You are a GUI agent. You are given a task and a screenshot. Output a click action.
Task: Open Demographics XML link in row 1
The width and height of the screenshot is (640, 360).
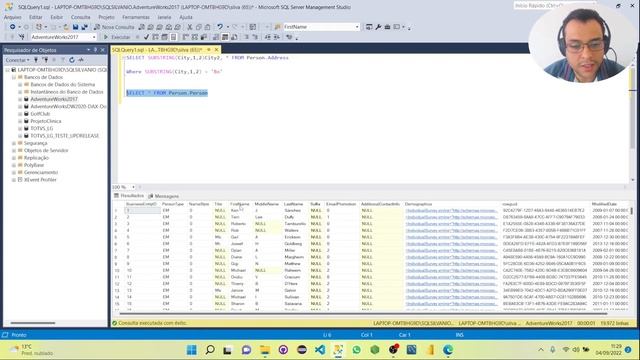pyautogui.click(x=451, y=211)
